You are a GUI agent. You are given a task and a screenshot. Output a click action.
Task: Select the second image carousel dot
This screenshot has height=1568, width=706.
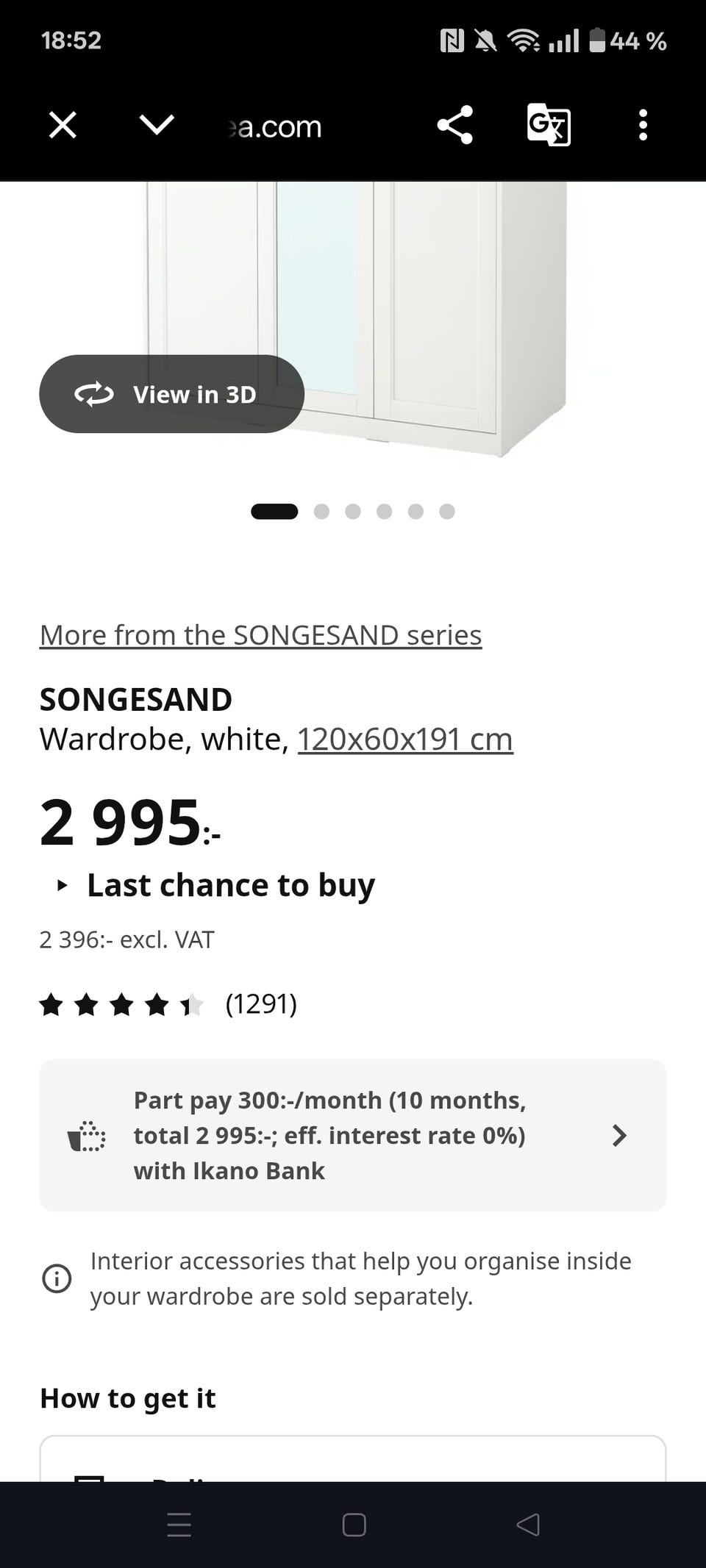coord(321,512)
